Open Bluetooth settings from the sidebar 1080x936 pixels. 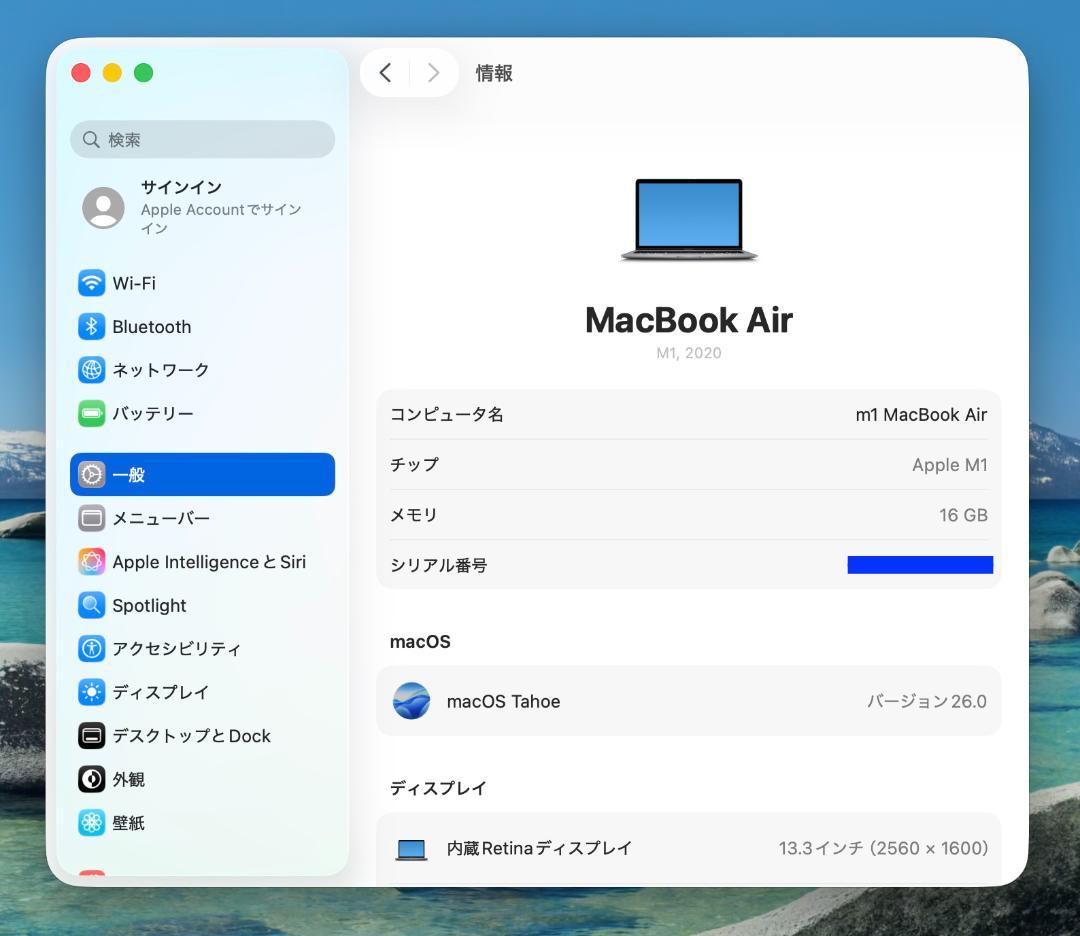click(91, 326)
